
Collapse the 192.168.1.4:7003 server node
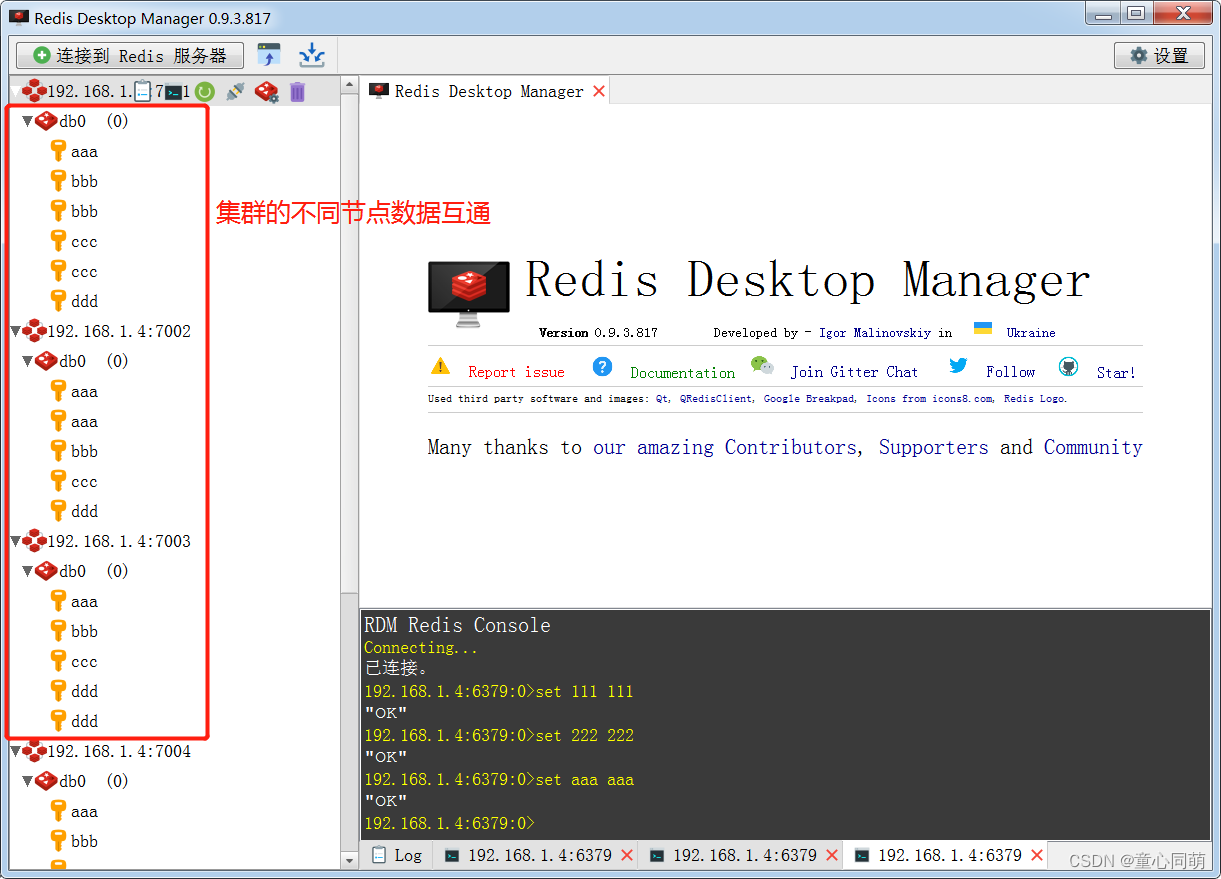pos(16,541)
